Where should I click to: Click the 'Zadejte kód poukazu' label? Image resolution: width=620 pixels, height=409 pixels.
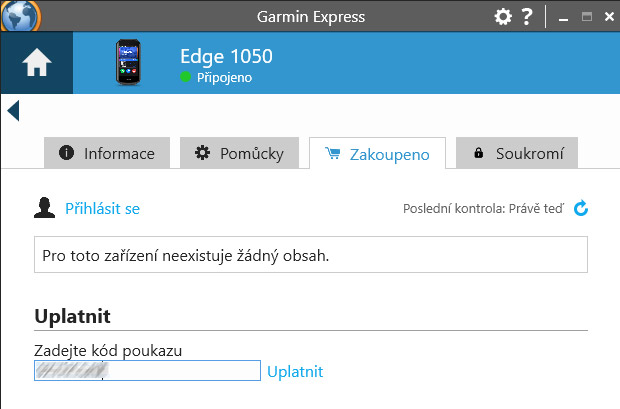click(108, 350)
